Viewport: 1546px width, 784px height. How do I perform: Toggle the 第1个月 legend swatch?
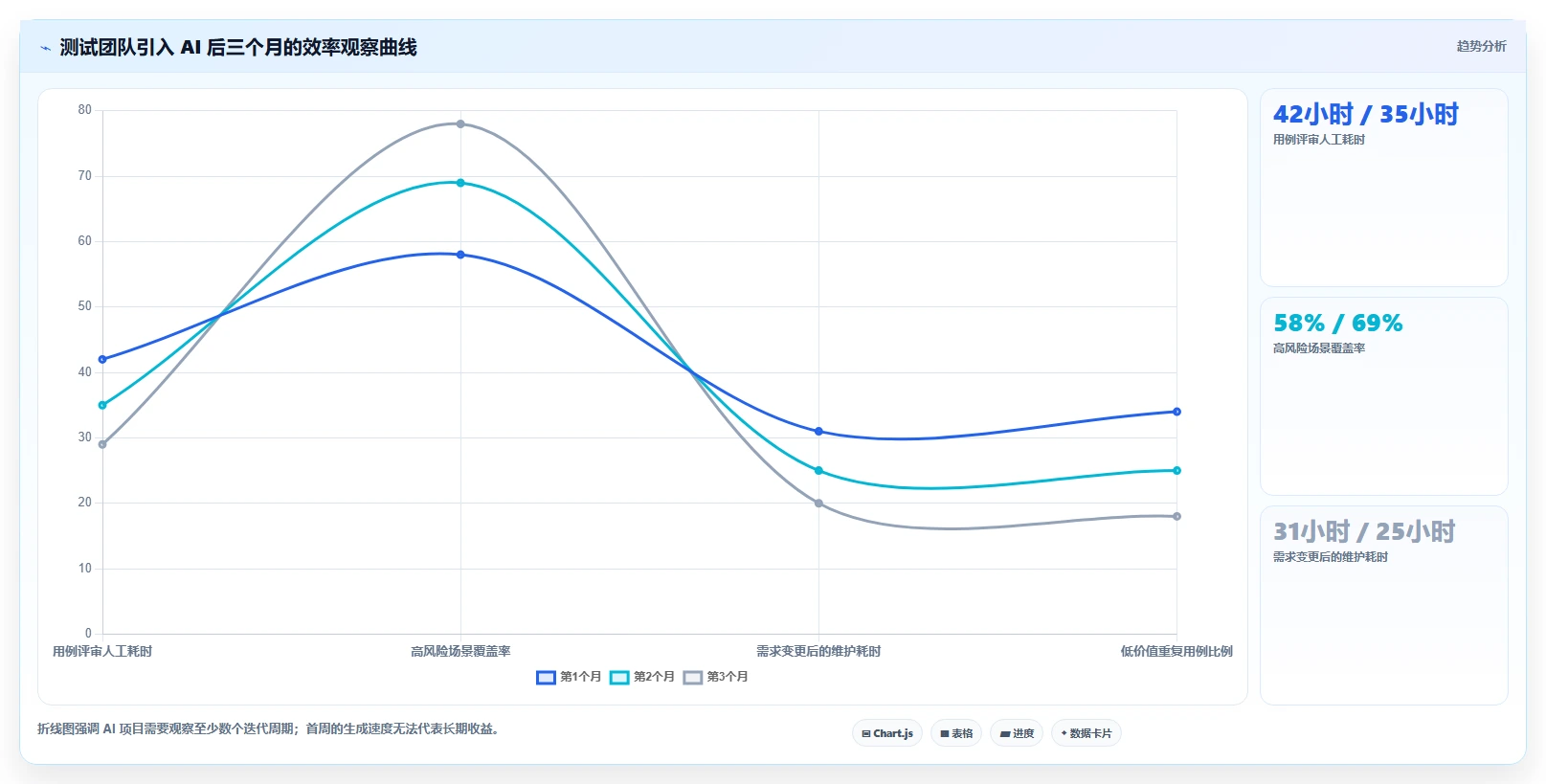pos(546,677)
